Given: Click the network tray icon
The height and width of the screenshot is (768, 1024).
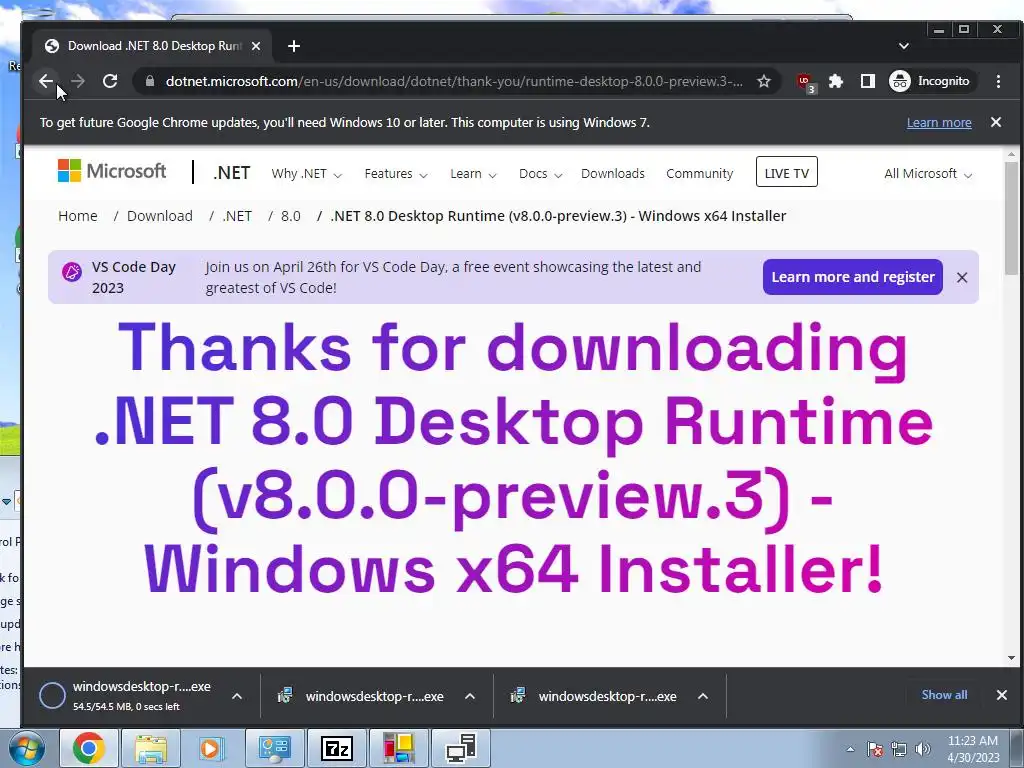Looking at the screenshot, I should (x=899, y=749).
